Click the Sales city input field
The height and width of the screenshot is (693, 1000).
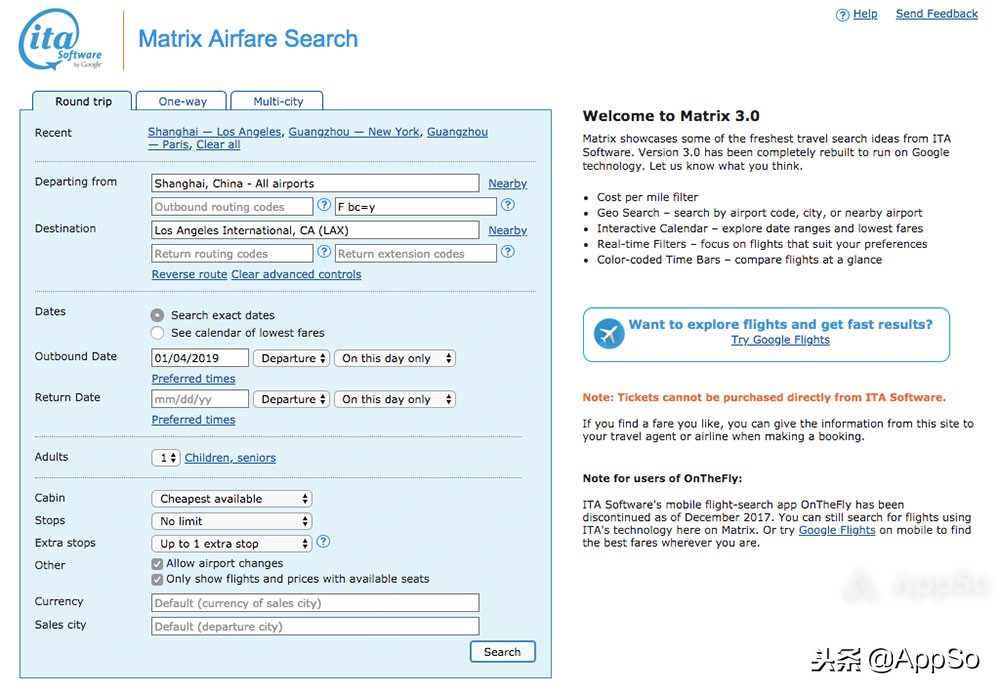(x=315, y=627)
